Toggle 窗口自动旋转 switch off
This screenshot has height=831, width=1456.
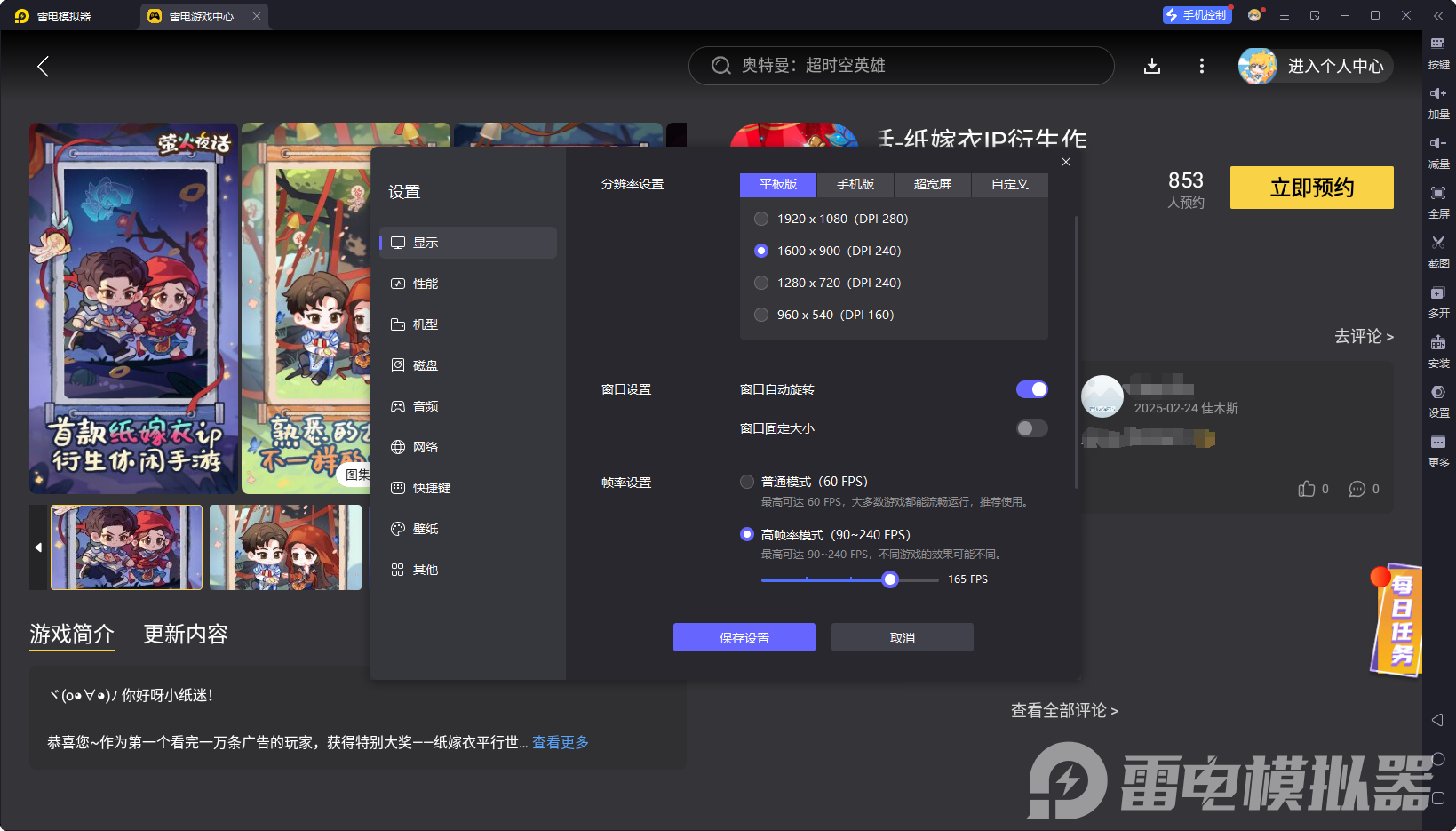[1032, 389]
